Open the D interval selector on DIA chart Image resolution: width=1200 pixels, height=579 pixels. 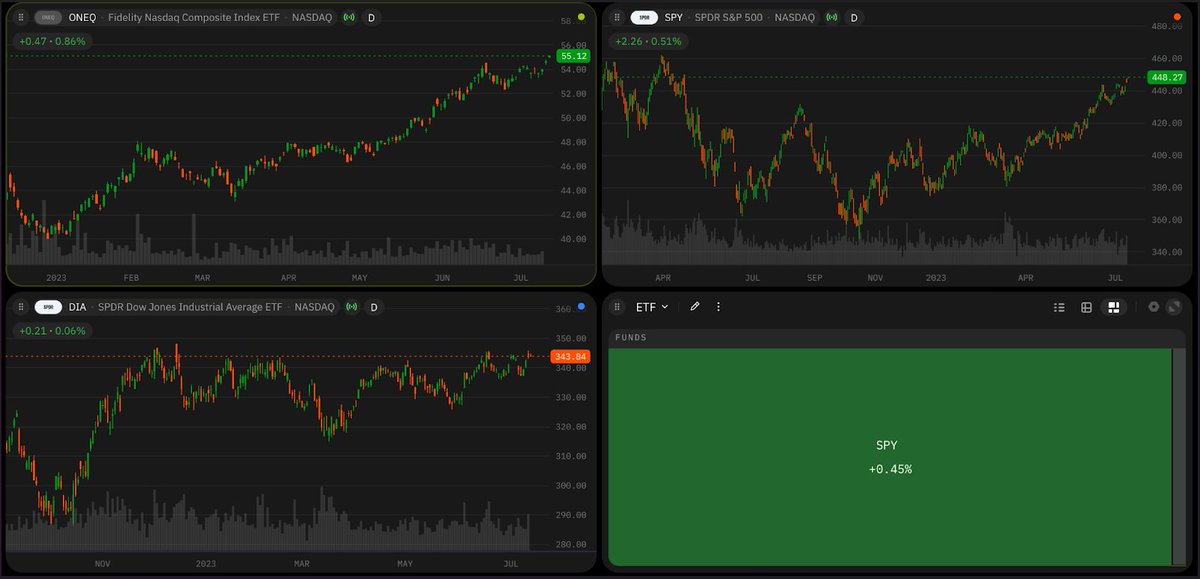point(374,307)
